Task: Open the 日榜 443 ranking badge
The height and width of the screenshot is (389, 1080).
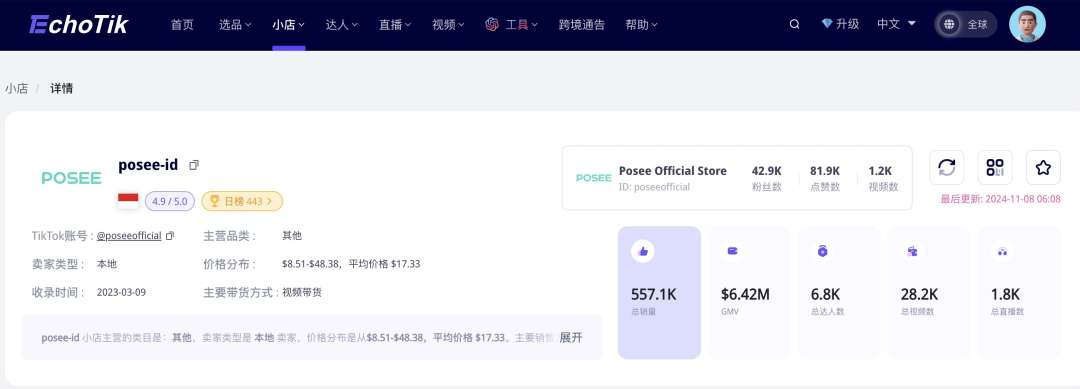Action: coord(242,201)
